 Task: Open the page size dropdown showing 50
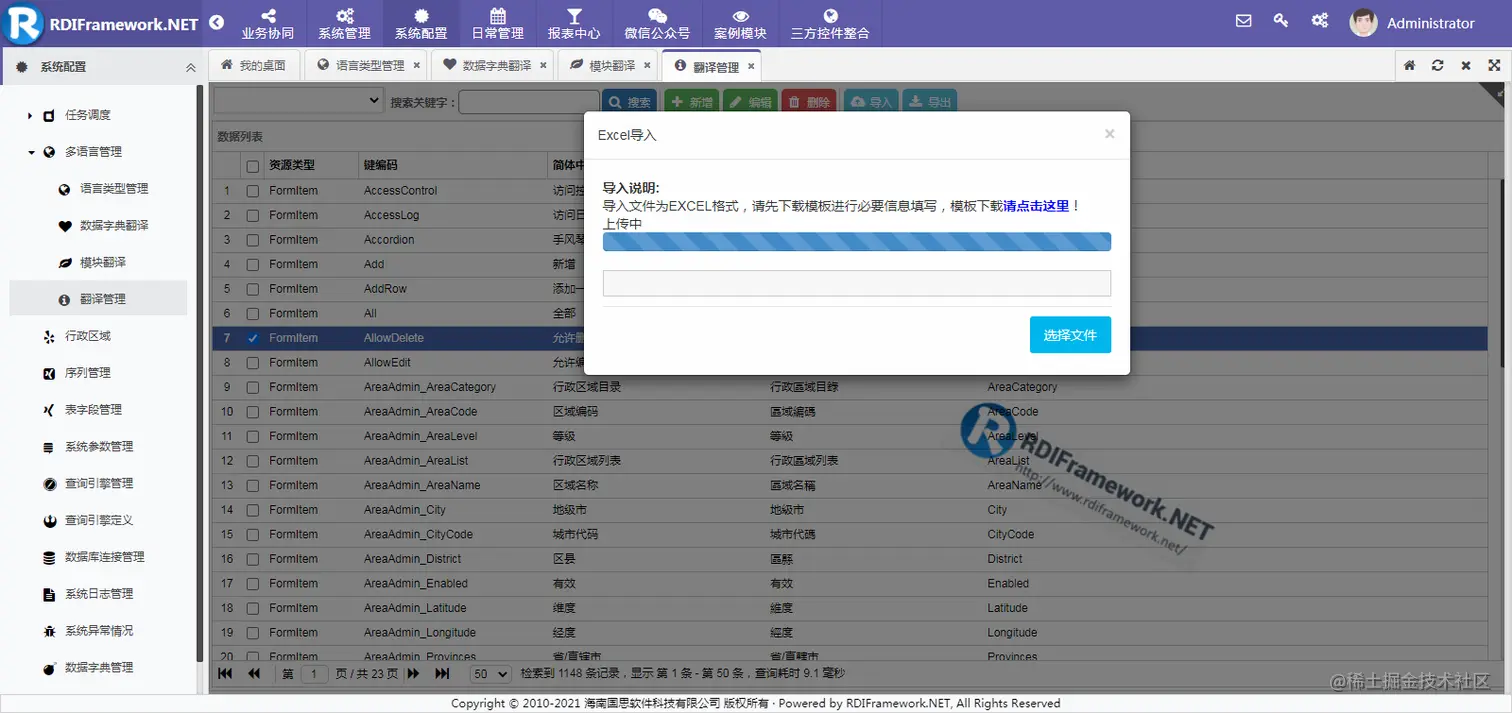point(490,673)
